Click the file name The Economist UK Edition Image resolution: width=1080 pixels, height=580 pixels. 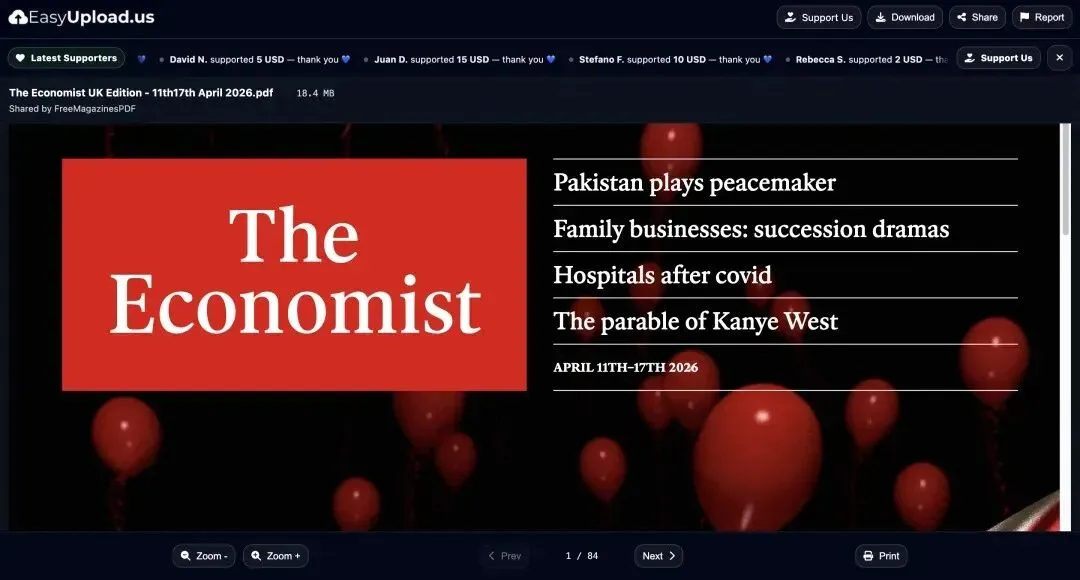(141, 92)
